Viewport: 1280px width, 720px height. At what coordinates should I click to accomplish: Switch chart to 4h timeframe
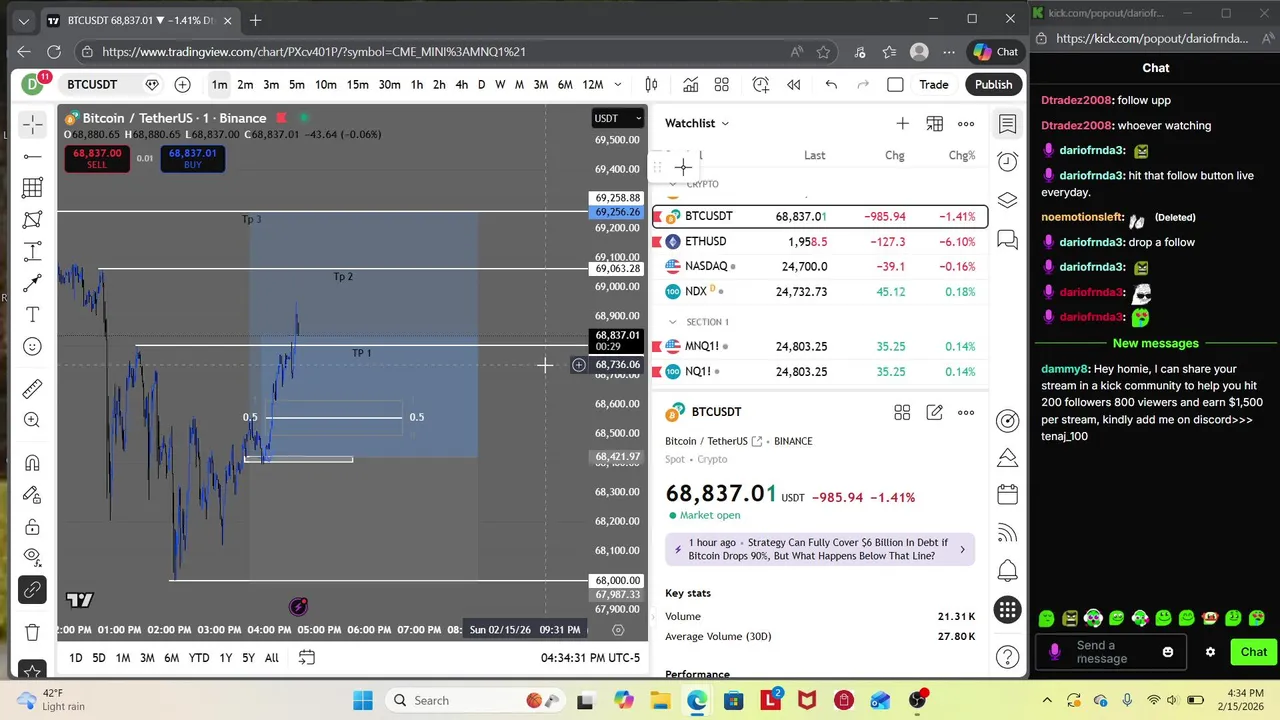pos(461,85)
